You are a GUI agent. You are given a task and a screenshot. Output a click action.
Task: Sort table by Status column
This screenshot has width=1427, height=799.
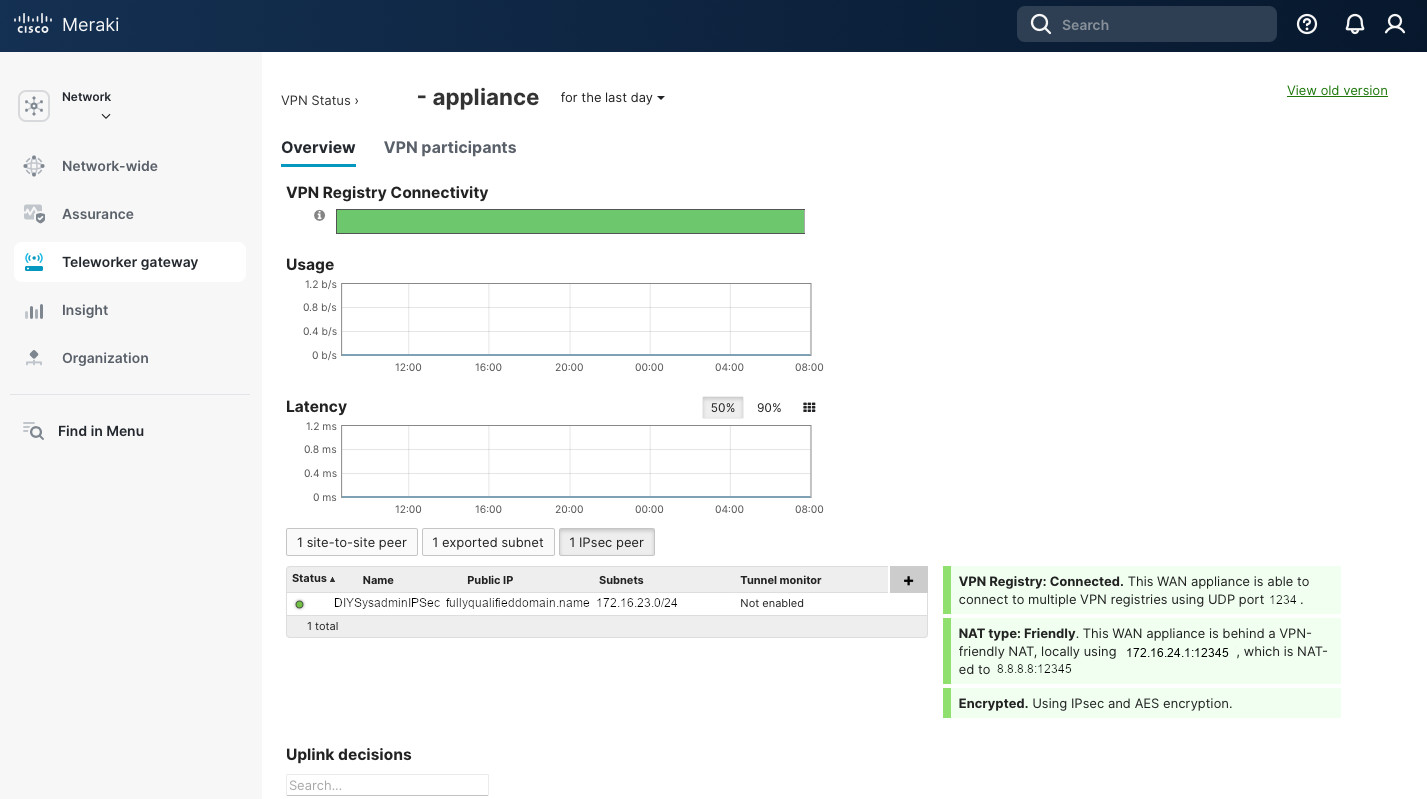pos(313,579)
